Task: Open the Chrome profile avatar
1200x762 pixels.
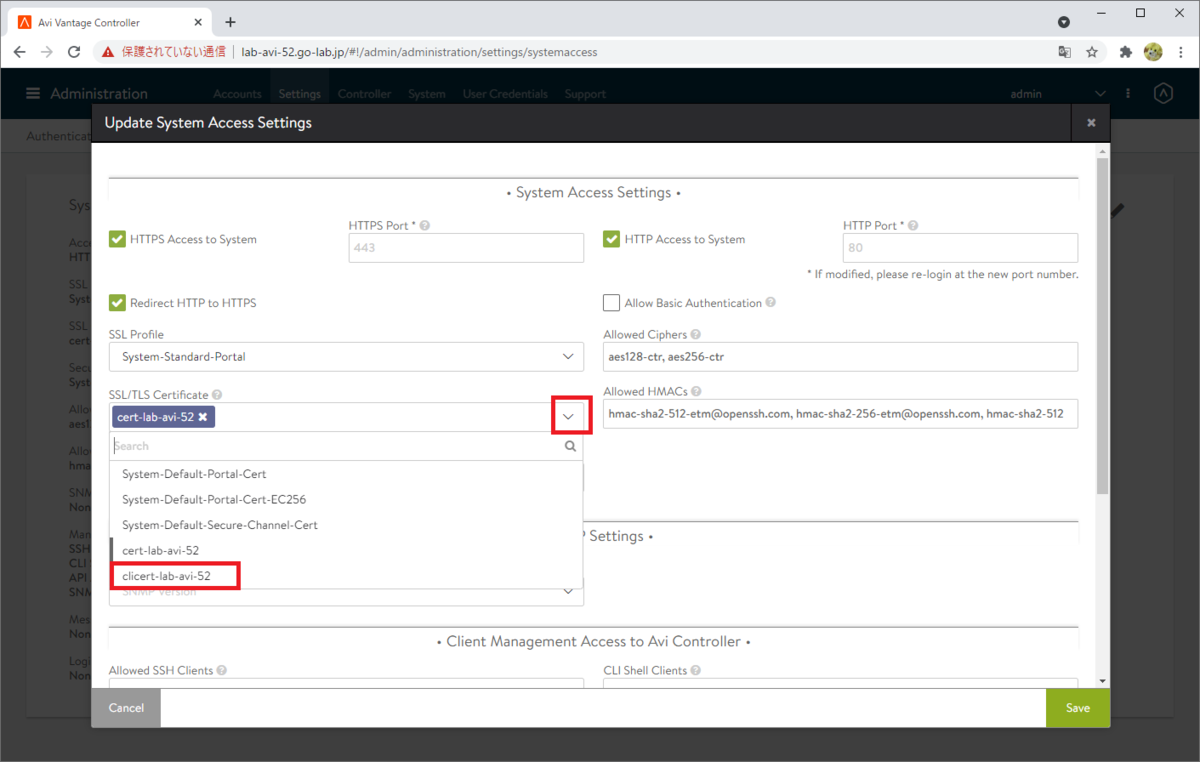Action: [1153, 52]
